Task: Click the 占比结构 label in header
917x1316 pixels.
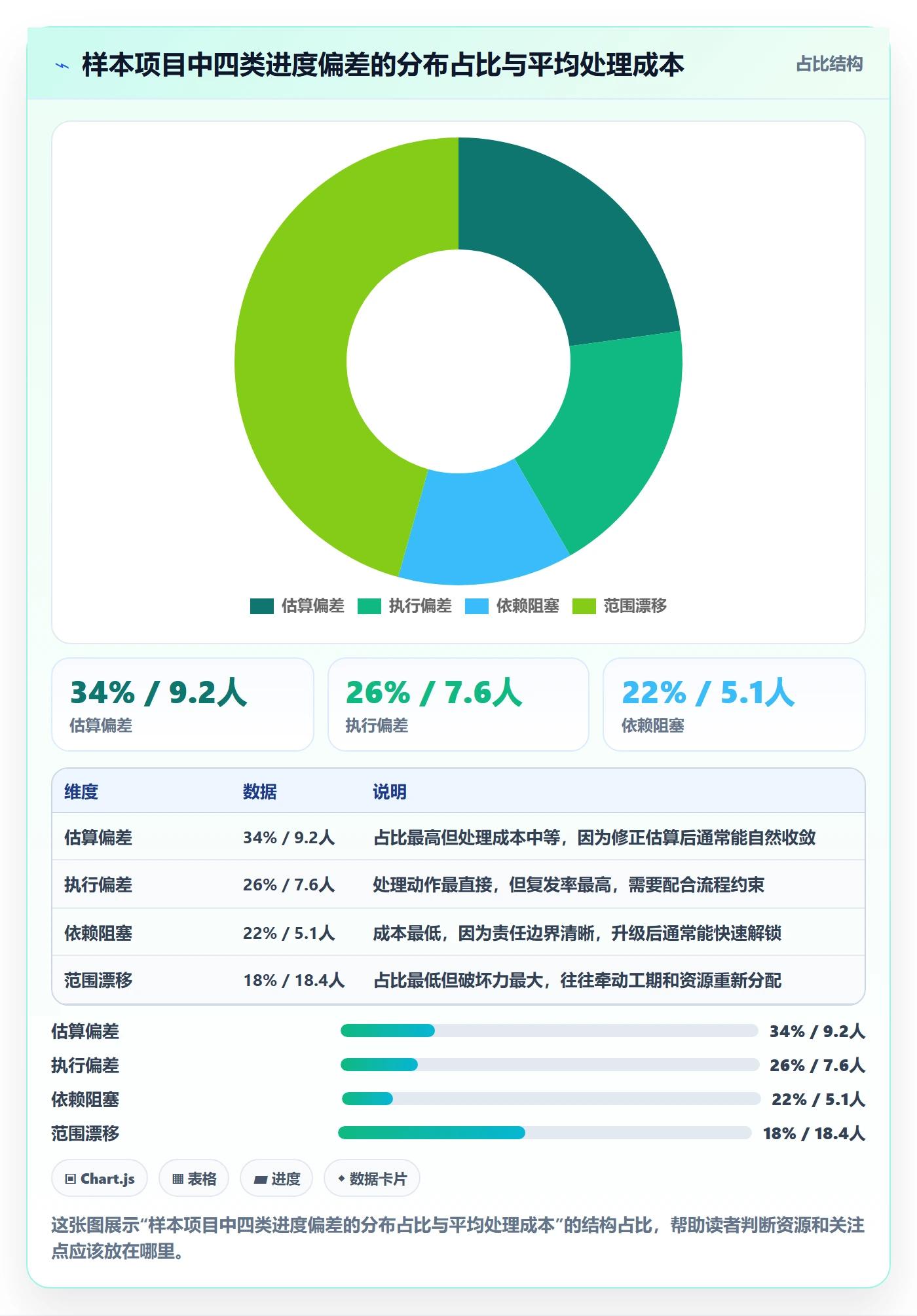Action: (829, 64)
